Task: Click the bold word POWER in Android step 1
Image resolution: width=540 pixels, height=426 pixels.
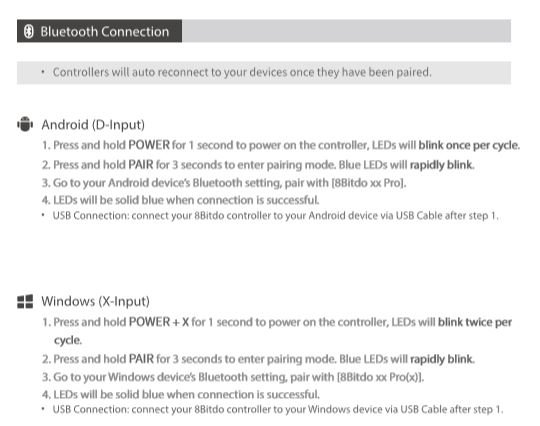Action: pyautogui.click(x=149, y=145)
